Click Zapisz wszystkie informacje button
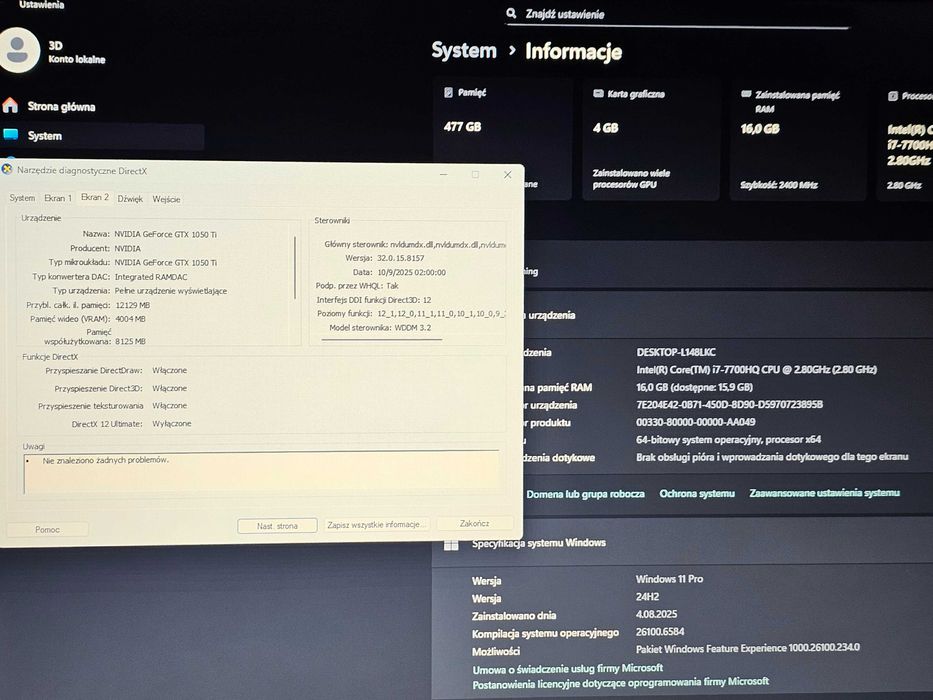The image size is (933, 700). [x=377, y=524]
